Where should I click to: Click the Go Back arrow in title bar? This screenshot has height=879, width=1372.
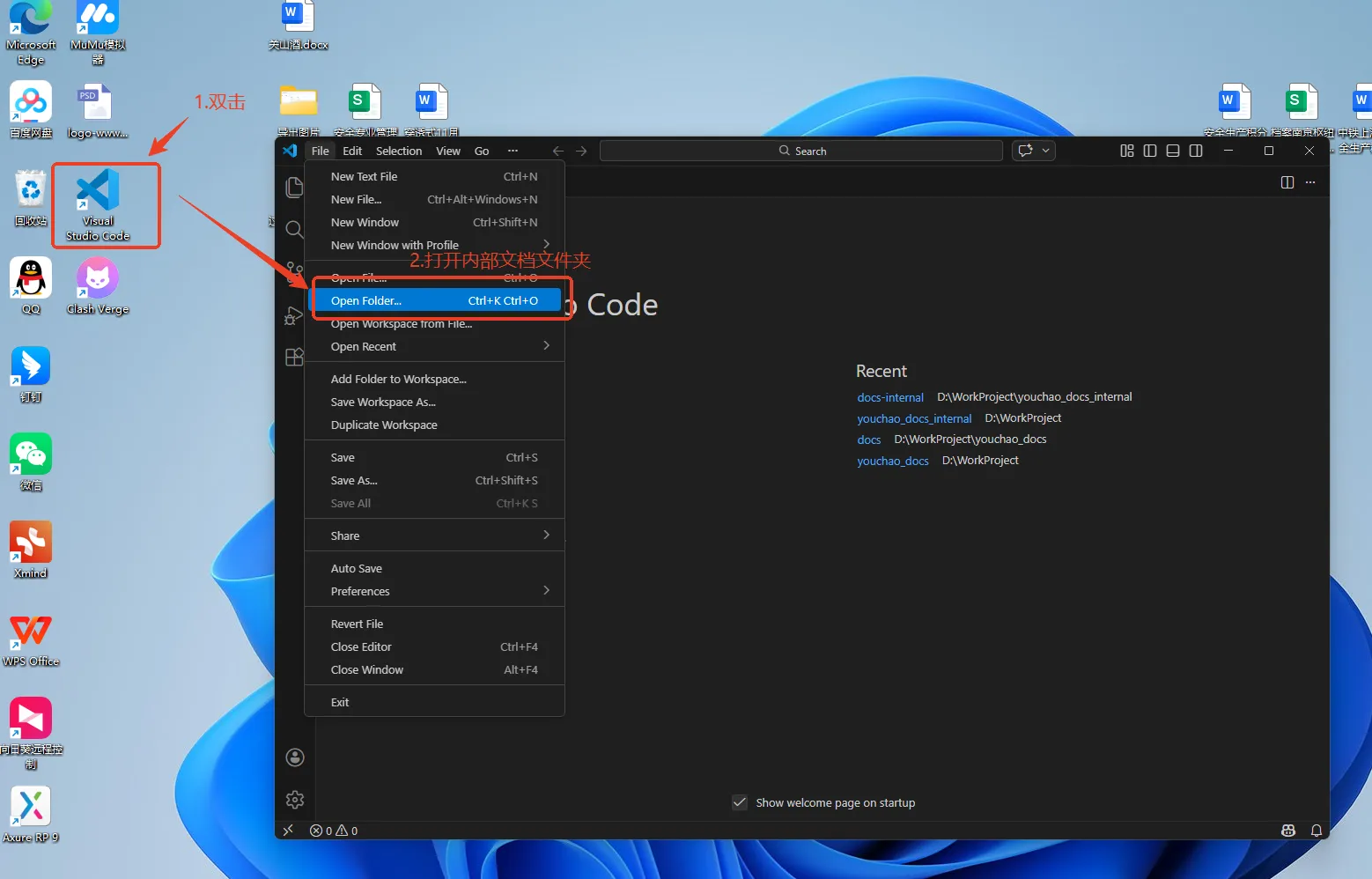pyautogui.click(x=557, y=151)
